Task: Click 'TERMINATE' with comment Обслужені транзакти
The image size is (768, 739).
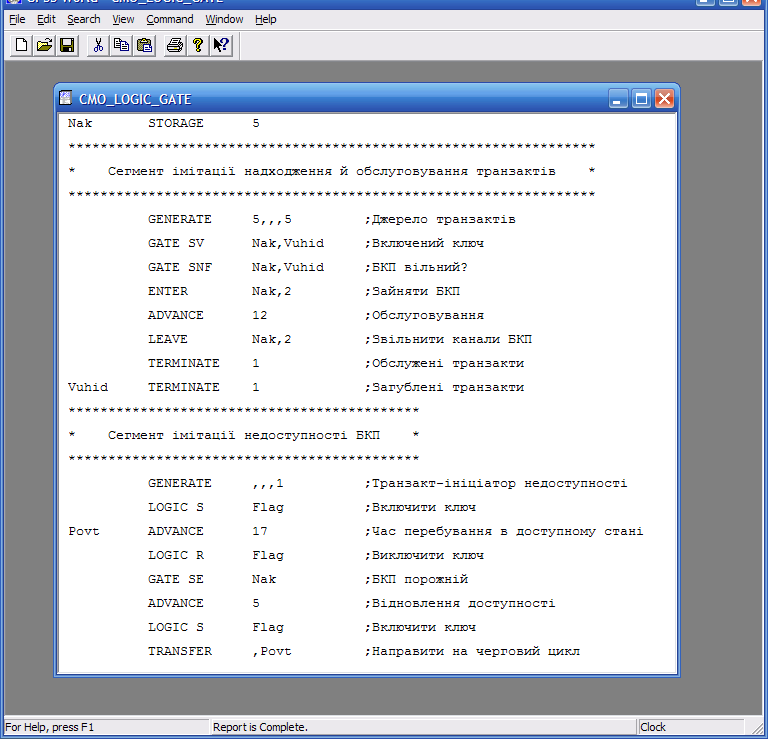Action: click(184, 363)
